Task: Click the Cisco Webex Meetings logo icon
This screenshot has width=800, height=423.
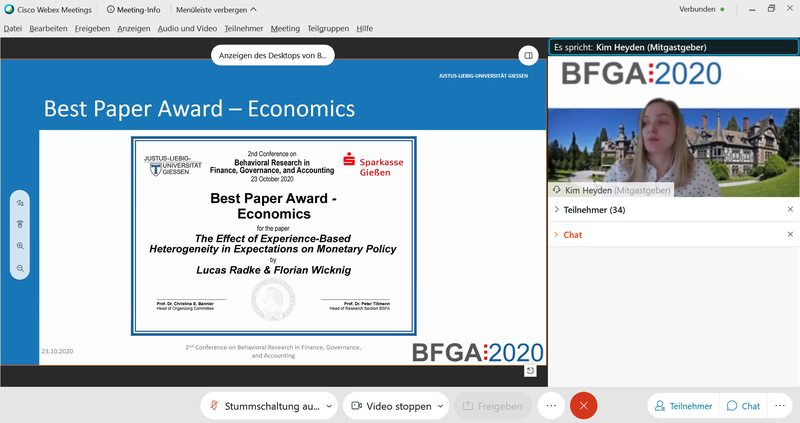Action: (x=9, y=10)
